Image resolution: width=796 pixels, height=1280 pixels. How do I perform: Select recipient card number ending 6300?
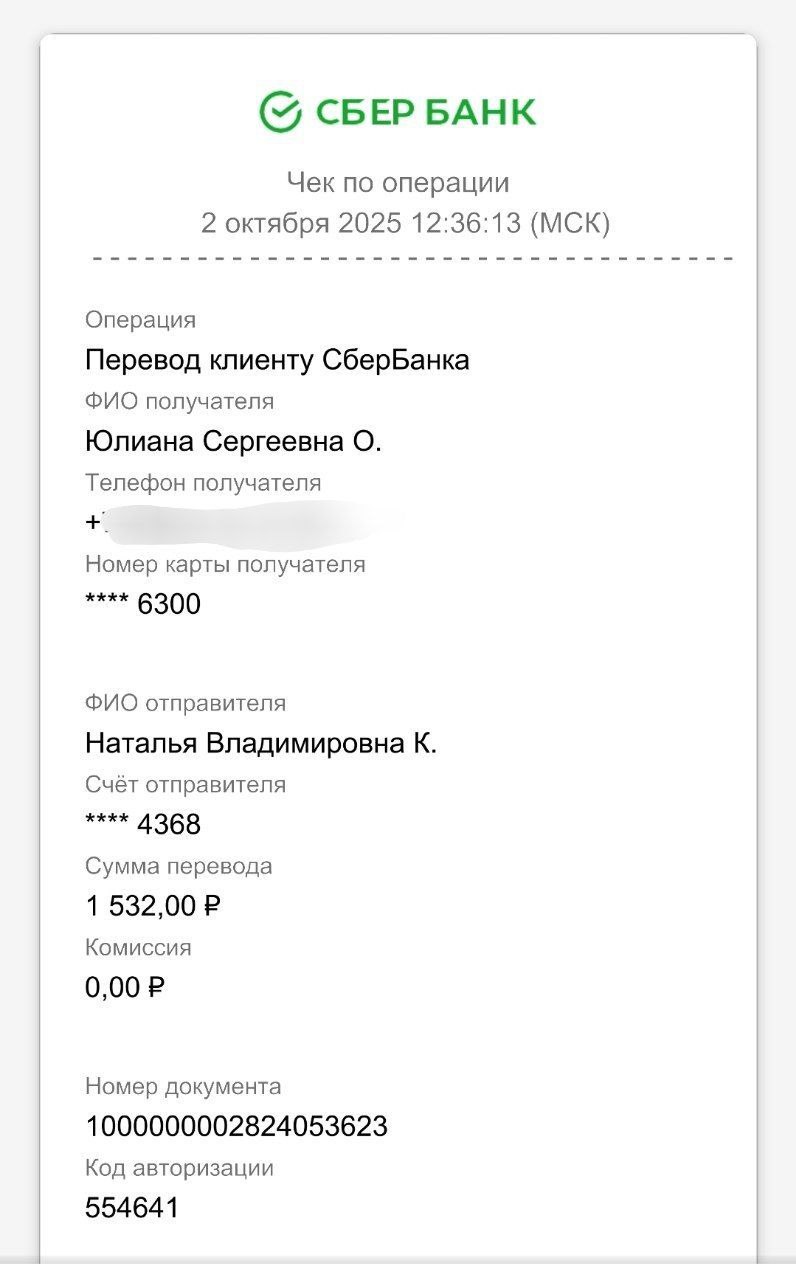click(x=143, y=604)
